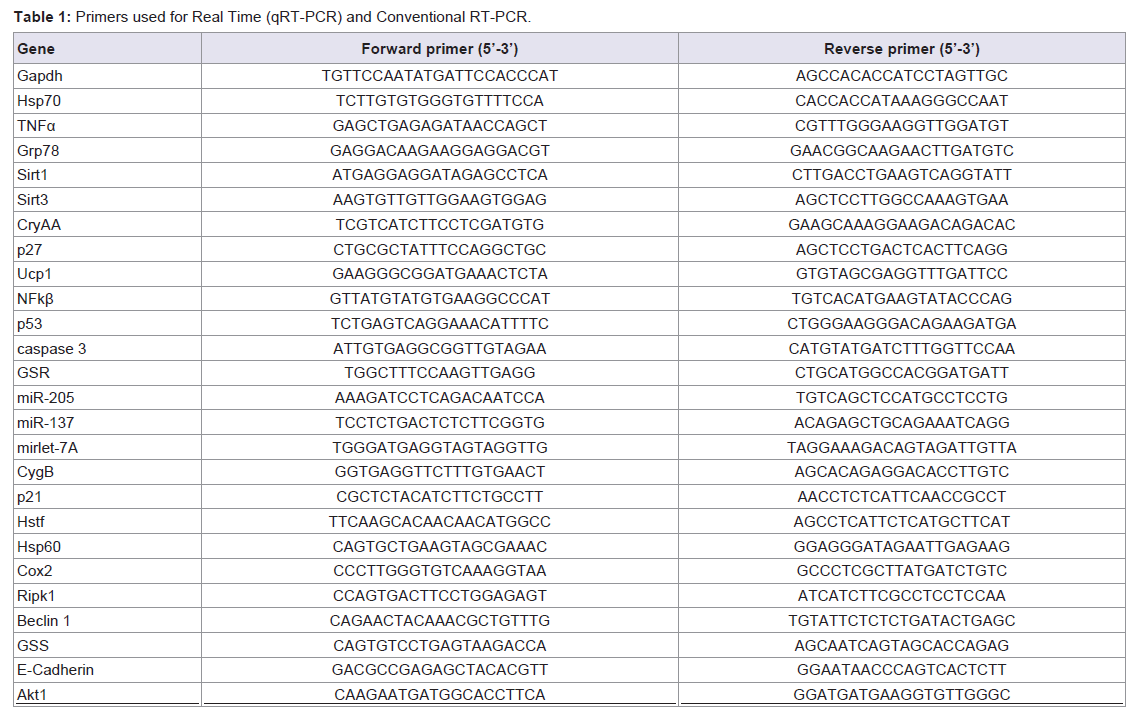
Task: Click the NFkβ reverse primer sequence
Action: coord(901,299)
